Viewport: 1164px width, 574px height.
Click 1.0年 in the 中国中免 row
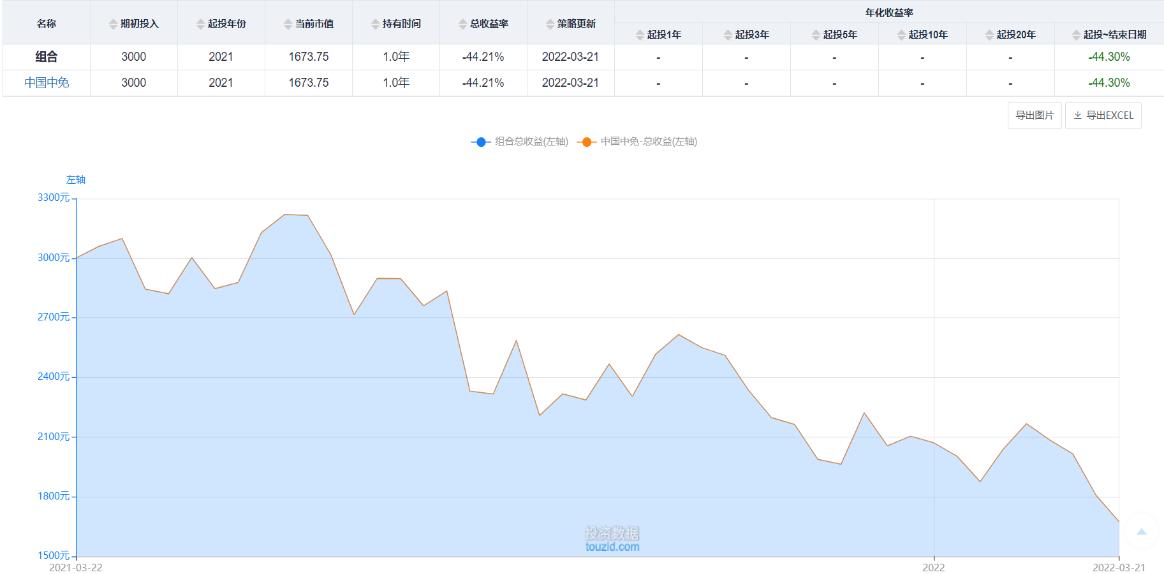coord(396,83)
